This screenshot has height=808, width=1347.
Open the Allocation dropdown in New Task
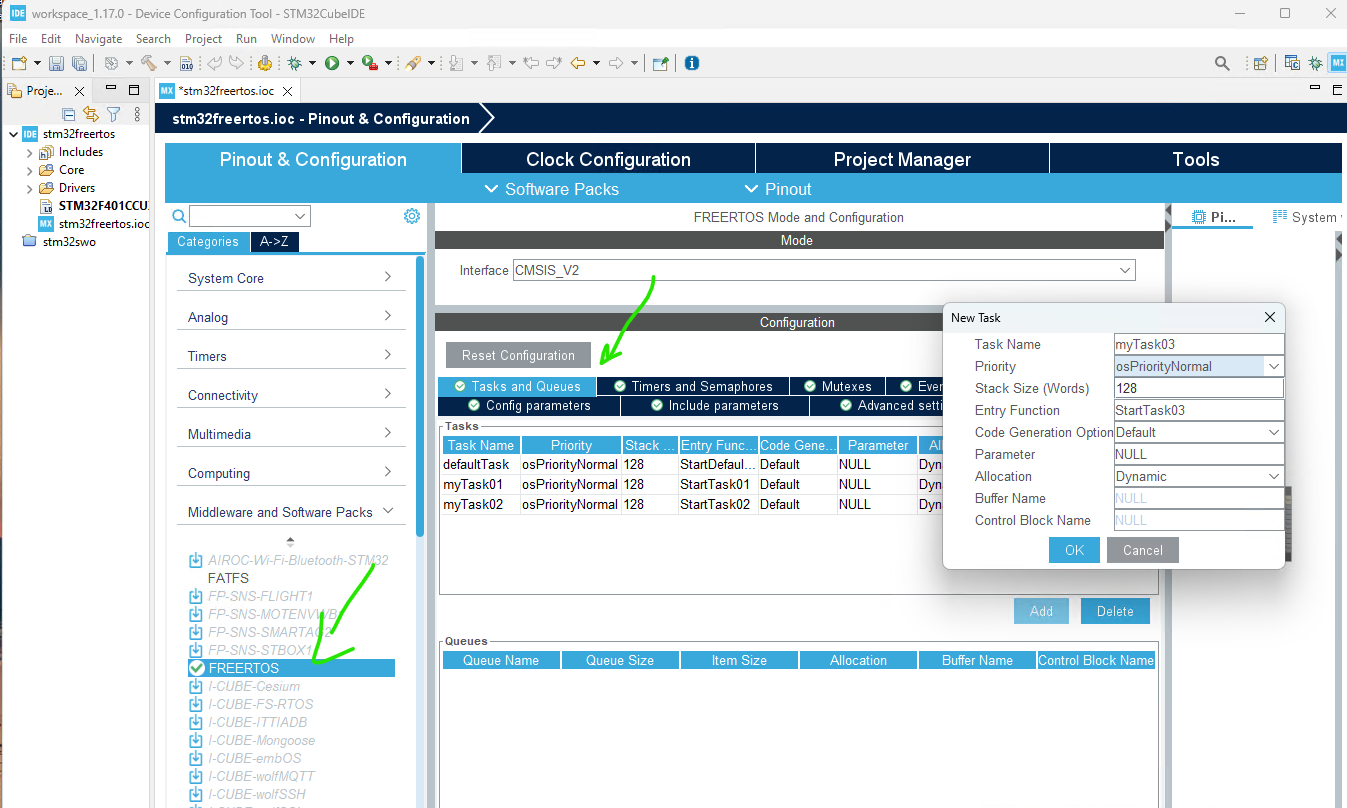coord(1273,477)
